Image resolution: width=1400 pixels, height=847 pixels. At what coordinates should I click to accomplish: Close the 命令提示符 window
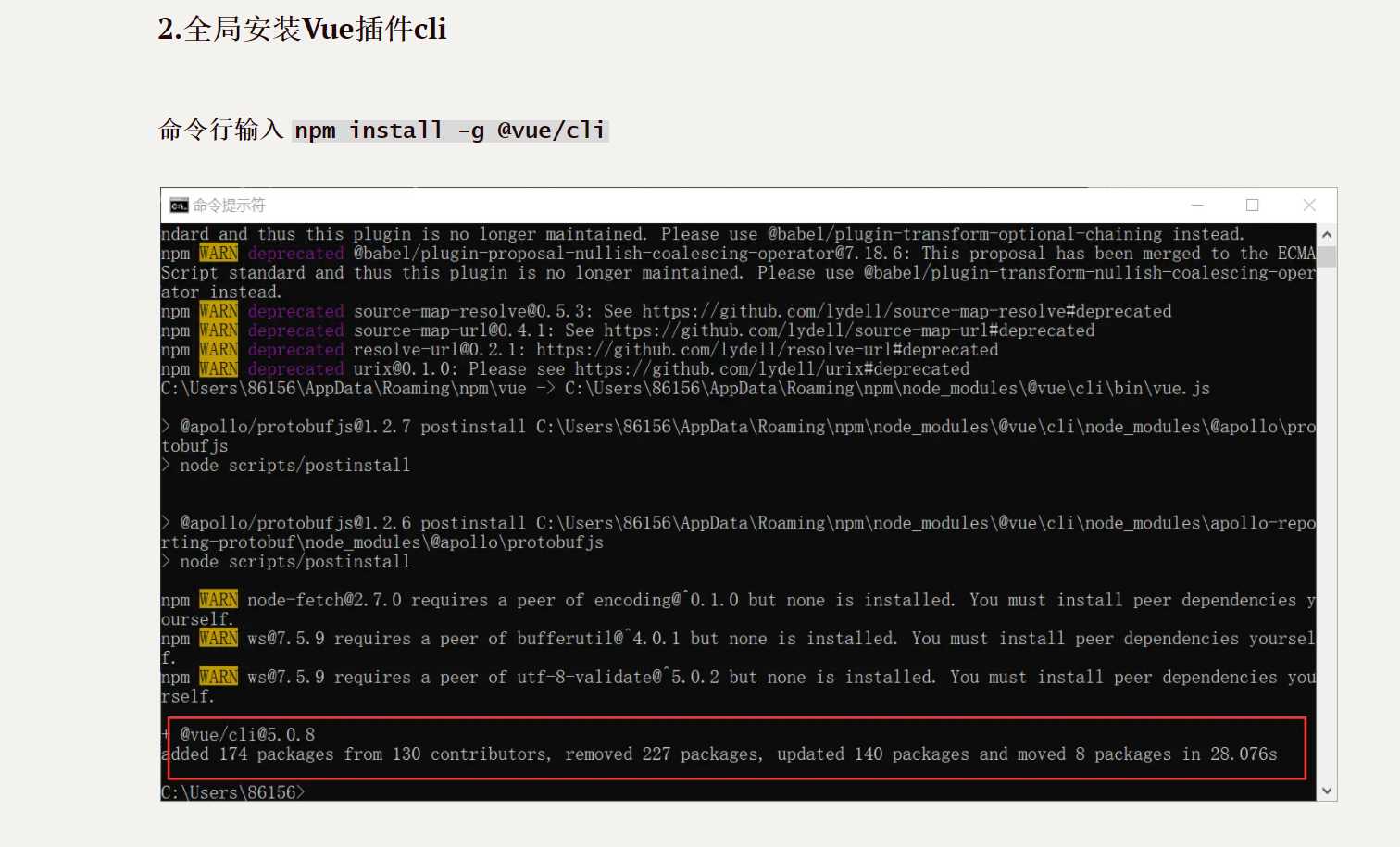point(1309,206)
